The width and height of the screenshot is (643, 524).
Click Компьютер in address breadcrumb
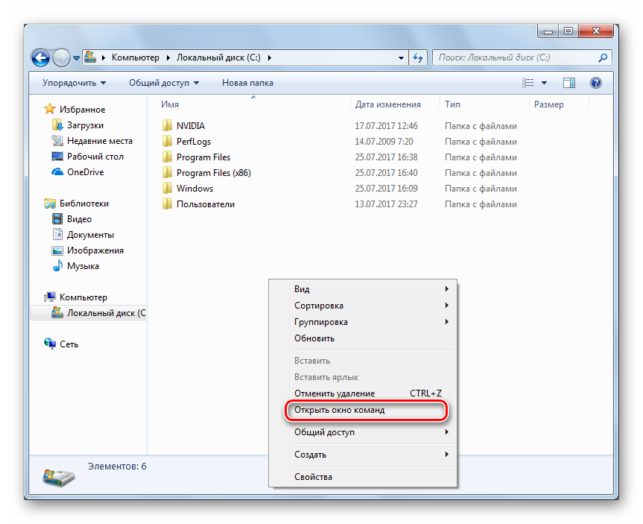click(x=135, y=58)
